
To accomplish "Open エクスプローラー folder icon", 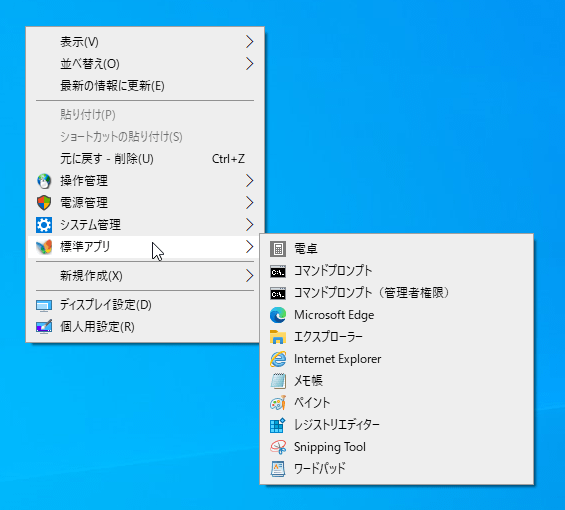I will click(x=278, y=337).
